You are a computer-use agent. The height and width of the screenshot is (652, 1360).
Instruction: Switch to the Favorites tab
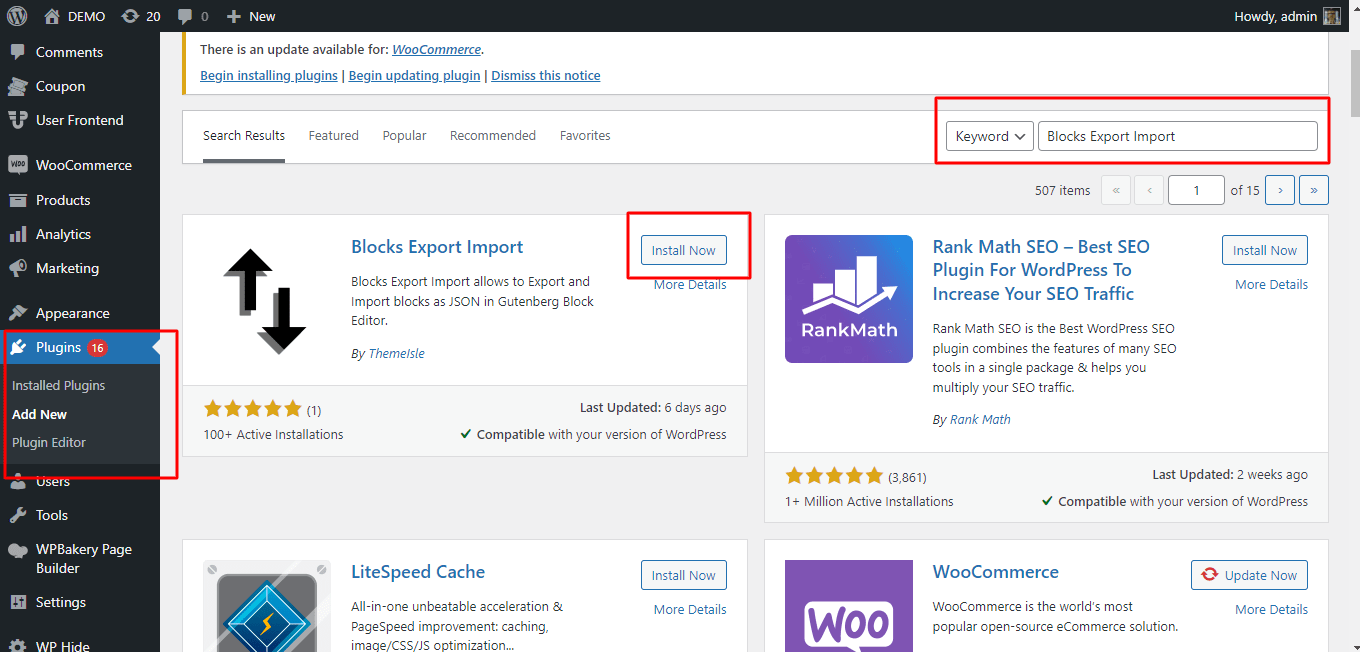(x=585, y=136)
